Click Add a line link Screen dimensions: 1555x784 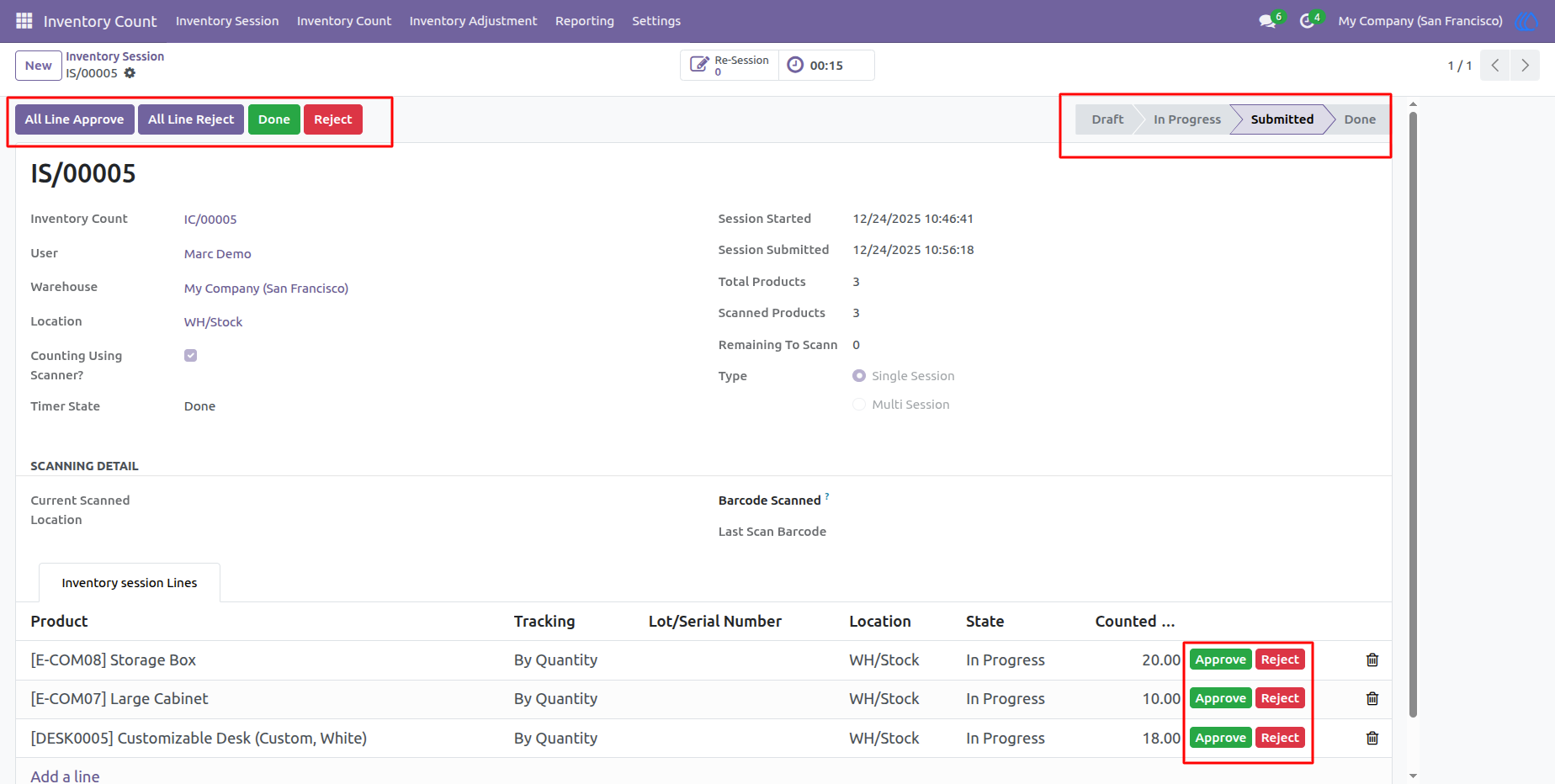pos(65,776)
